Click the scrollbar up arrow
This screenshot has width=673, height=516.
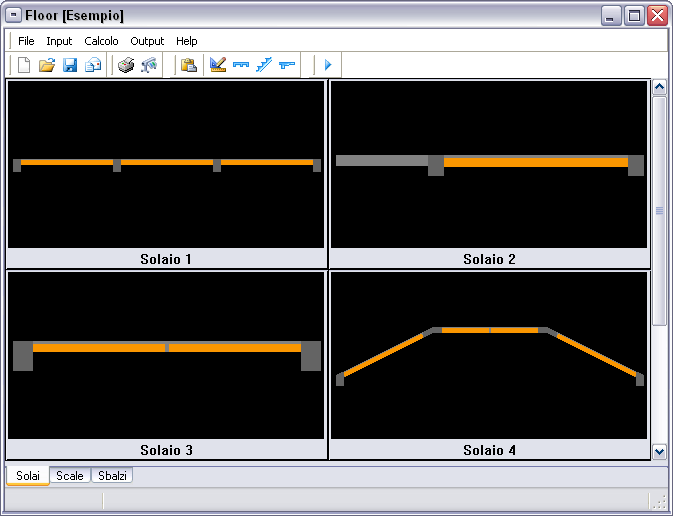tap(659, 87)
